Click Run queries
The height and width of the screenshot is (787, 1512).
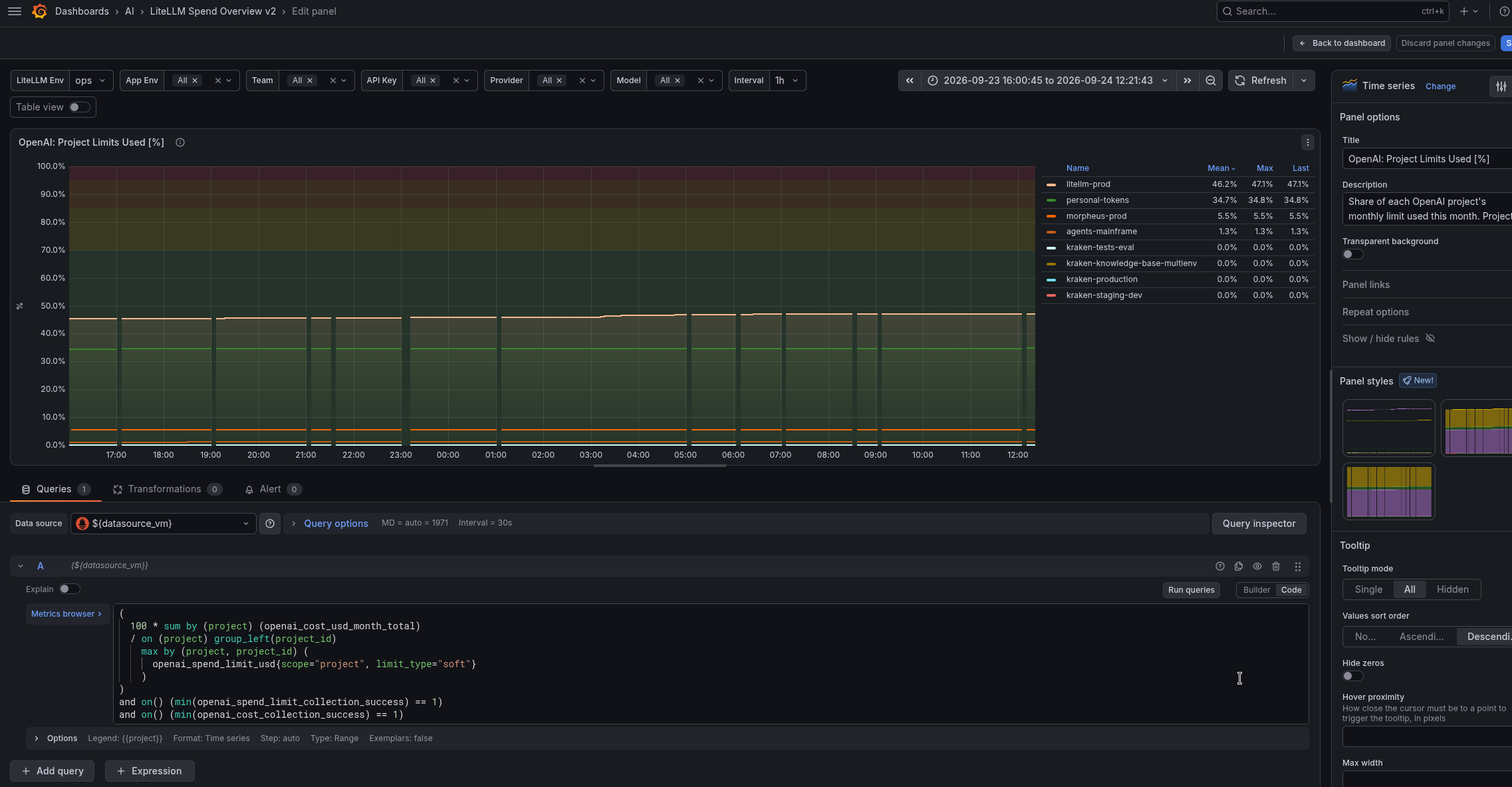click(x=1192, y=590)
